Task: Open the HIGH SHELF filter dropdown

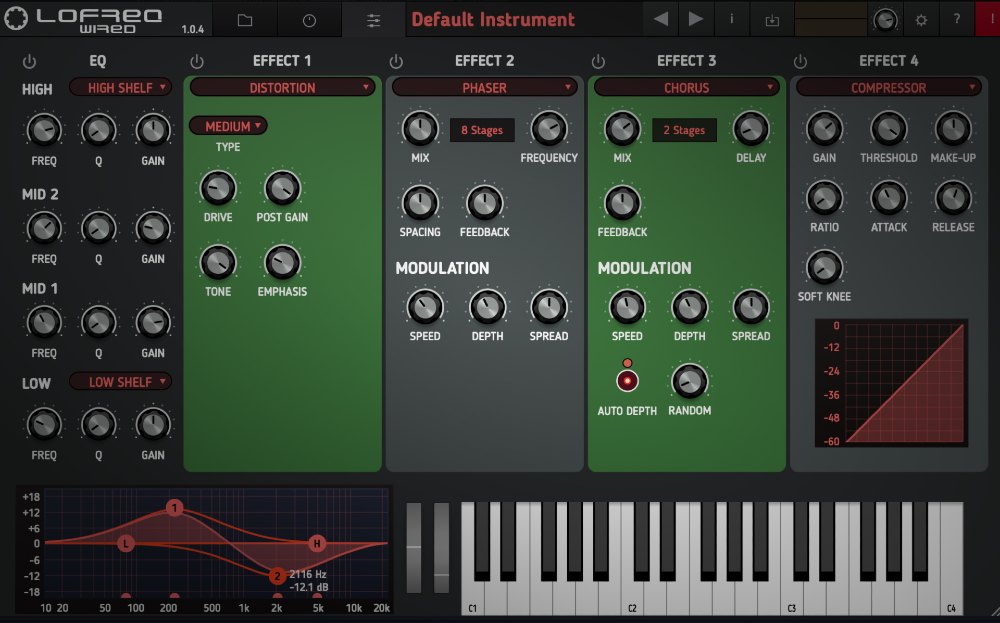Action: [120, 88]
